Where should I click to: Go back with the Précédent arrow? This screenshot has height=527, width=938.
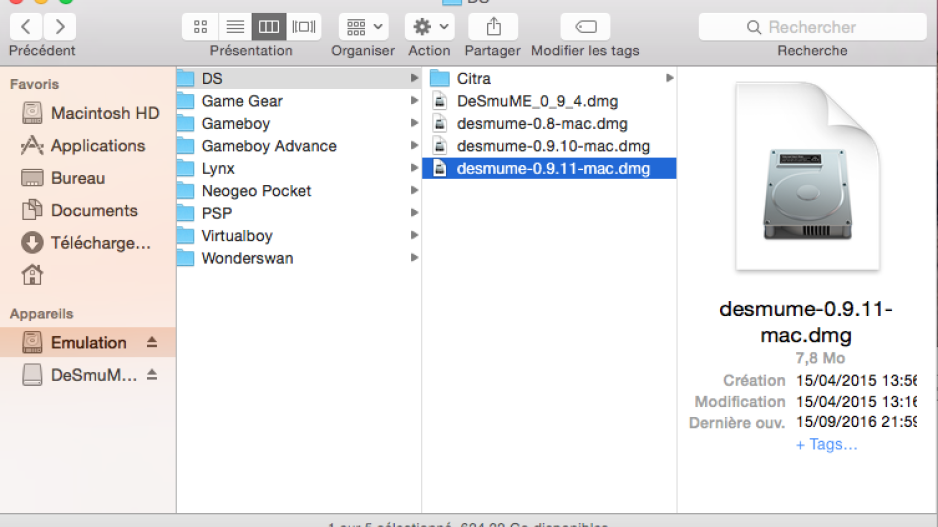click(x=26, y=27)
